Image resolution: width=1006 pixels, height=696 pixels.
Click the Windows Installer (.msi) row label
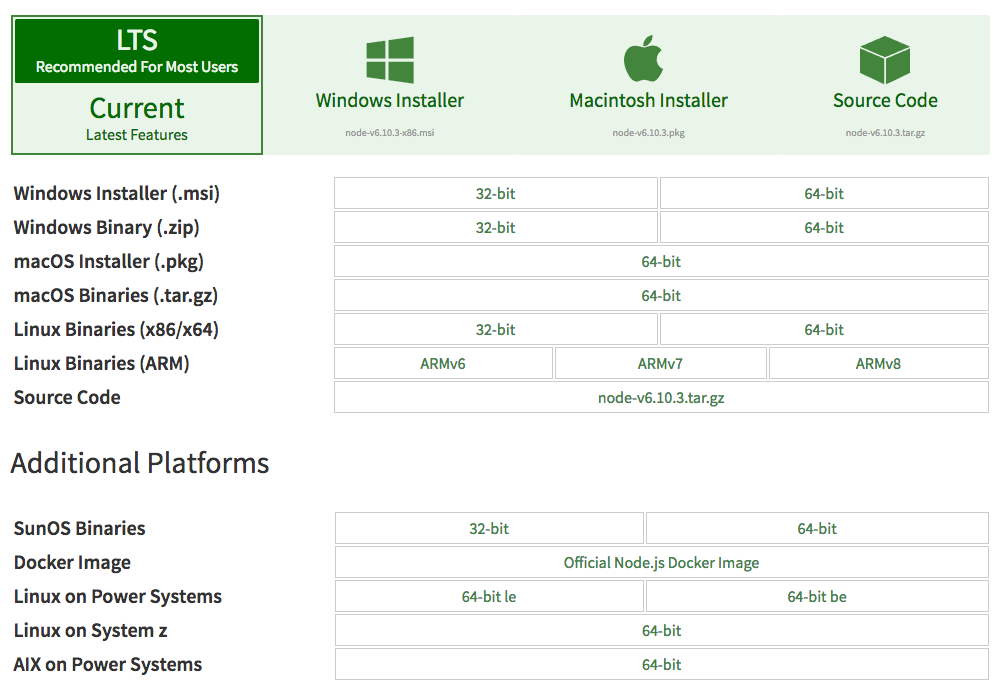pyautogui.click(x=117, y=193)
